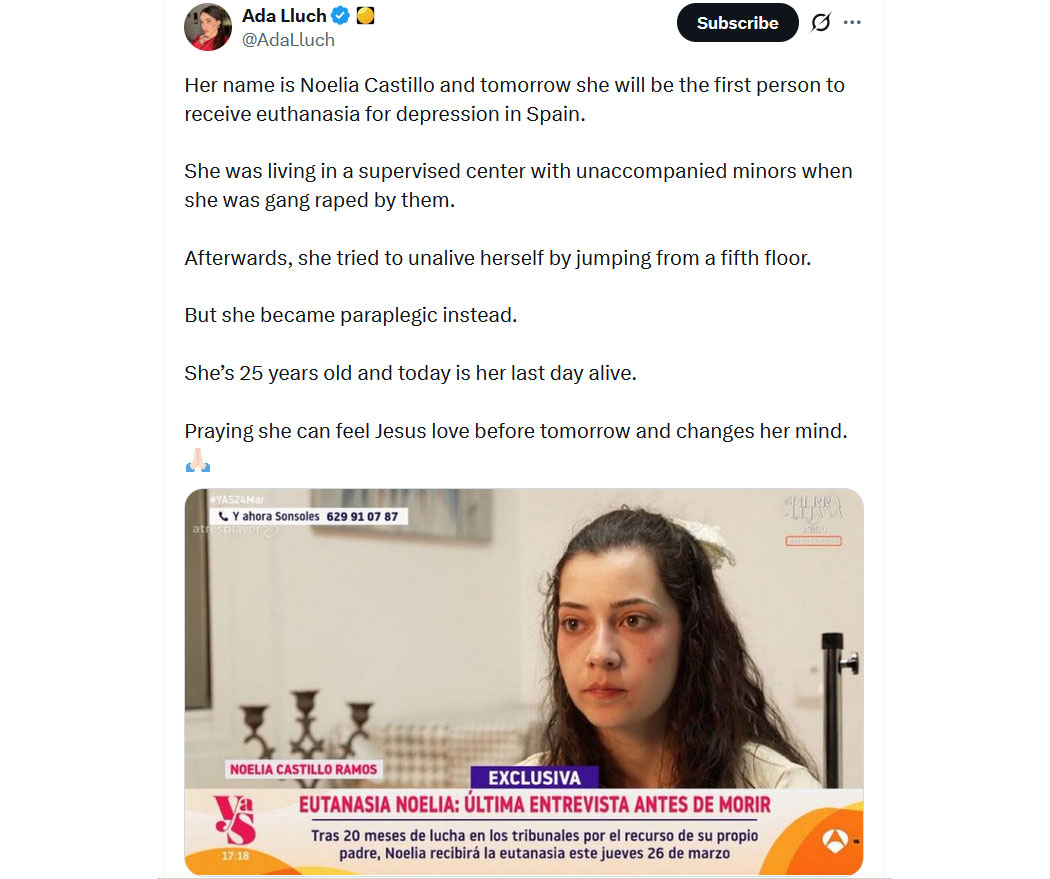
Task: Open the @AdaLluch handle link
Action: tap(288, 40)
